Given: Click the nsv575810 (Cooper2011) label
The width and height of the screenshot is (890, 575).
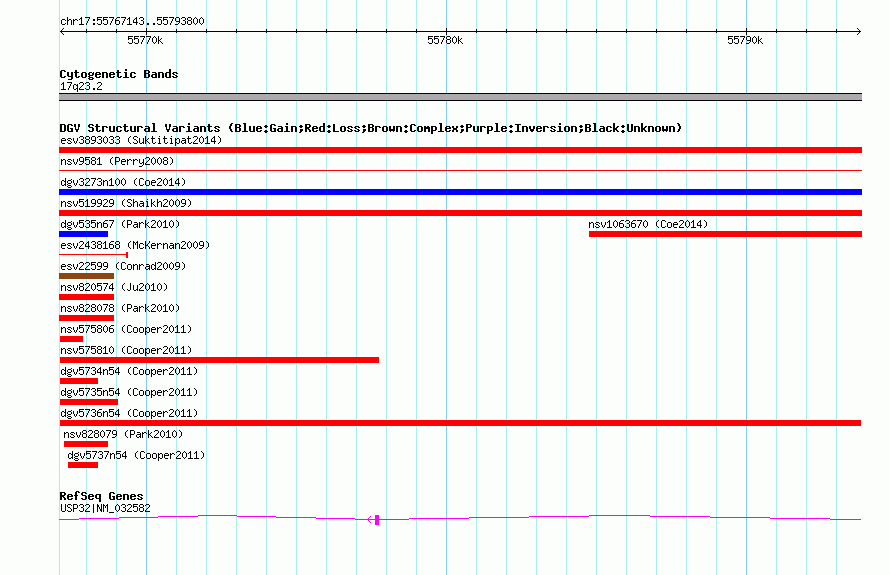Looking at the screenshot, I should pos(126,350).
